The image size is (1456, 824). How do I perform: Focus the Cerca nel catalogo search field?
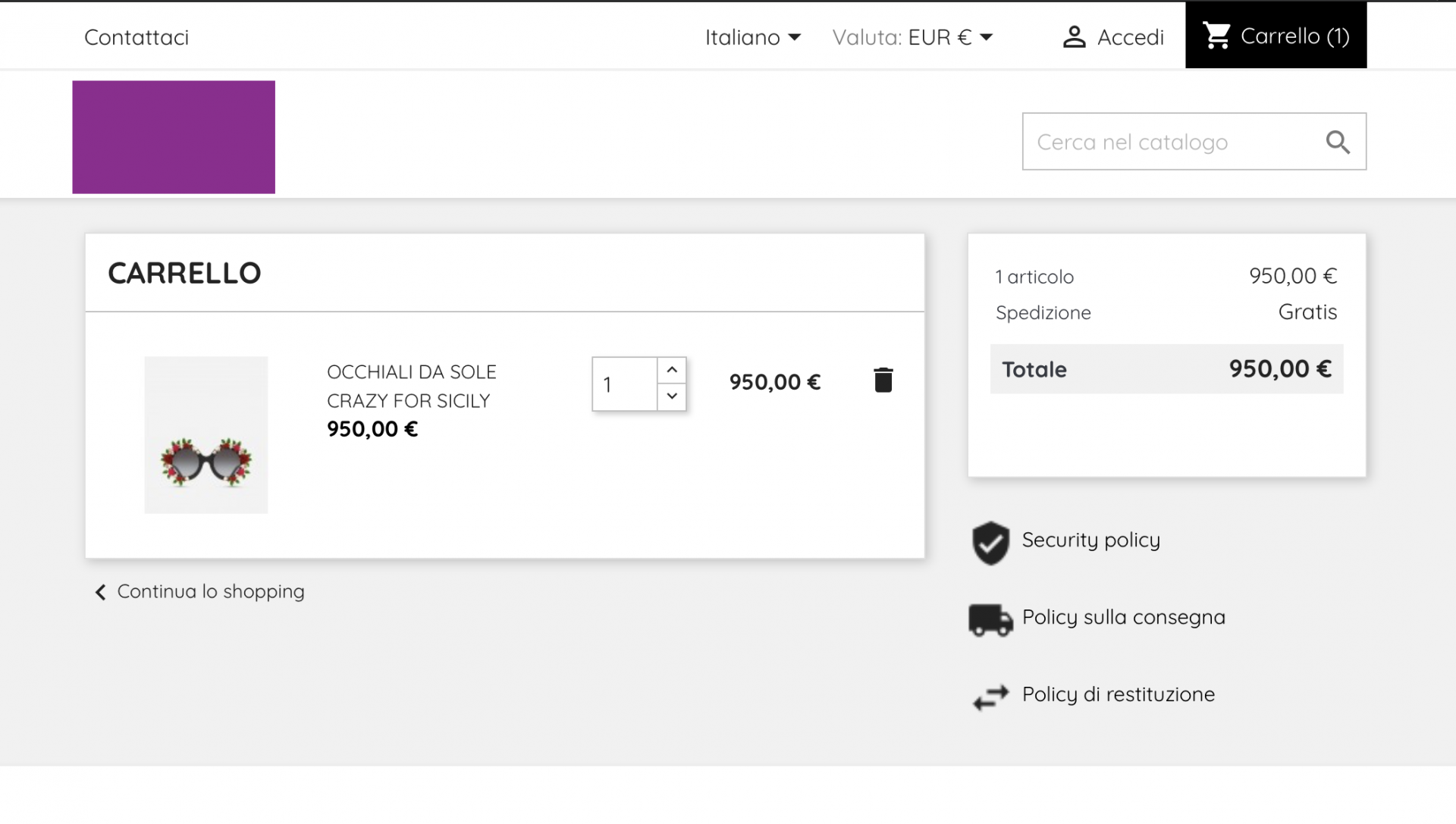tap(1168, 142)
